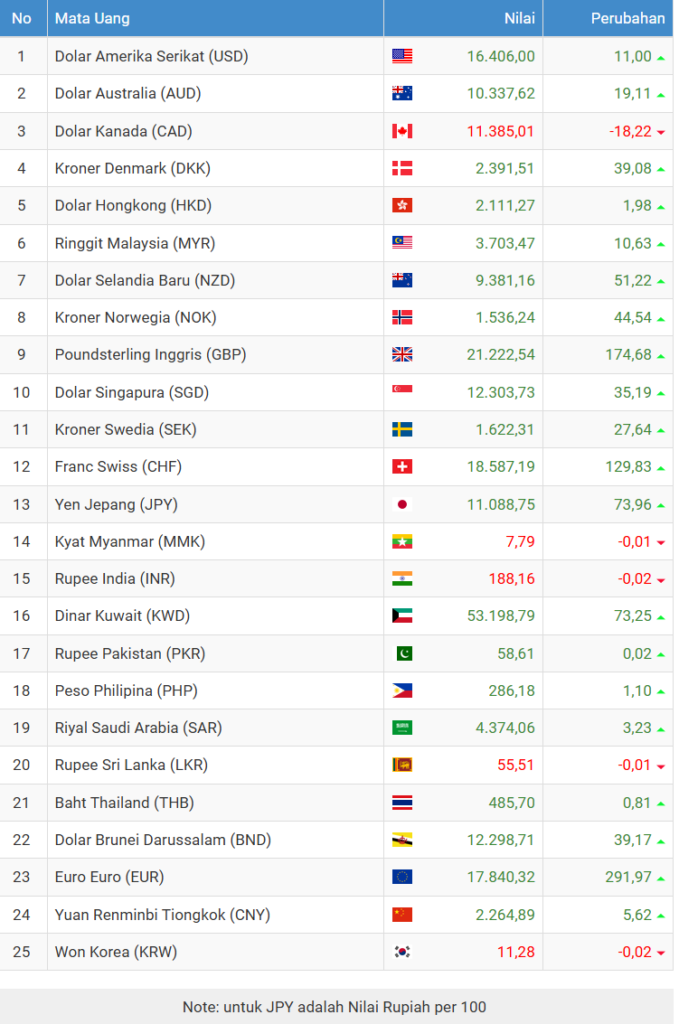Click the CAD value 11.385,01

coord(501,131)
